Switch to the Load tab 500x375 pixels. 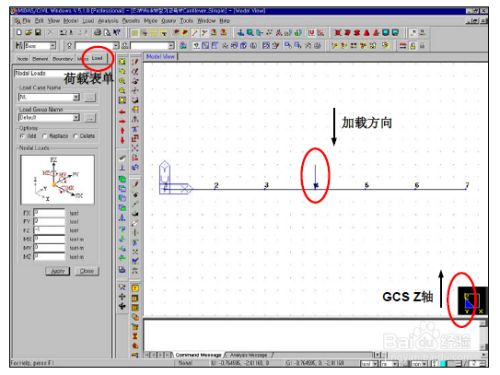pyautogui.click(x=97, y=58)
